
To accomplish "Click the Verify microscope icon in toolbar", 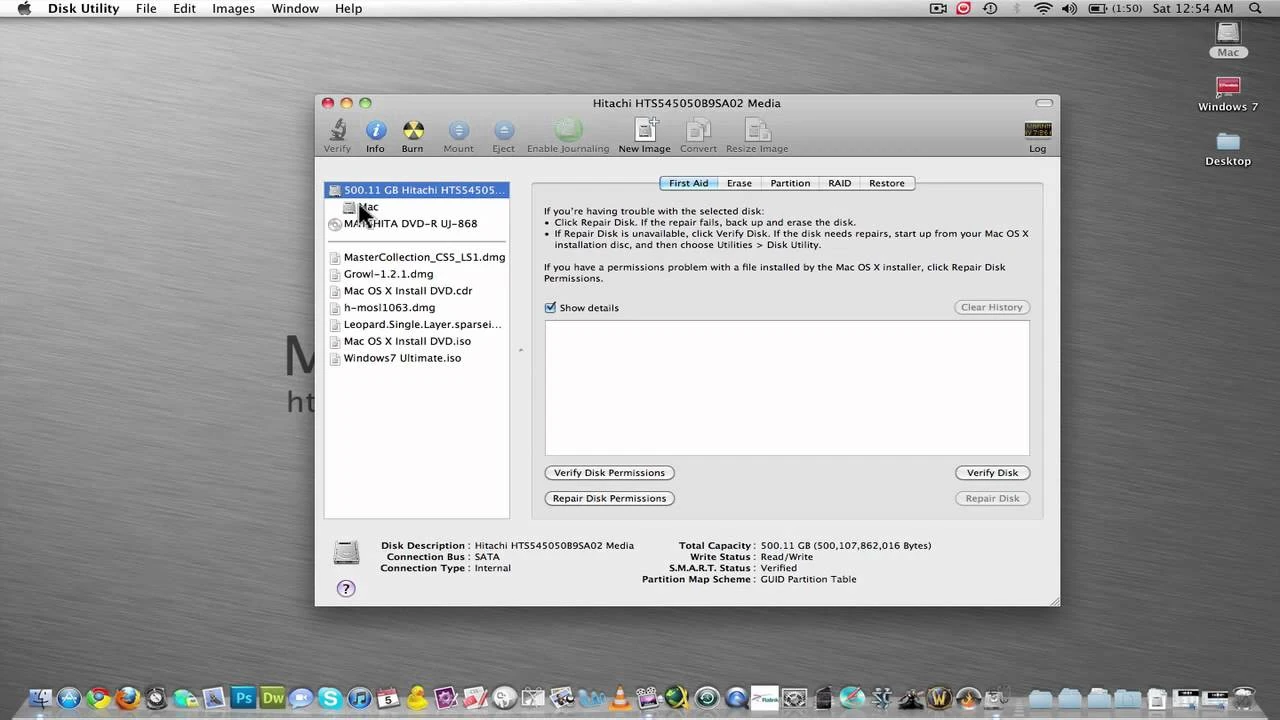I will coord(338,130).
